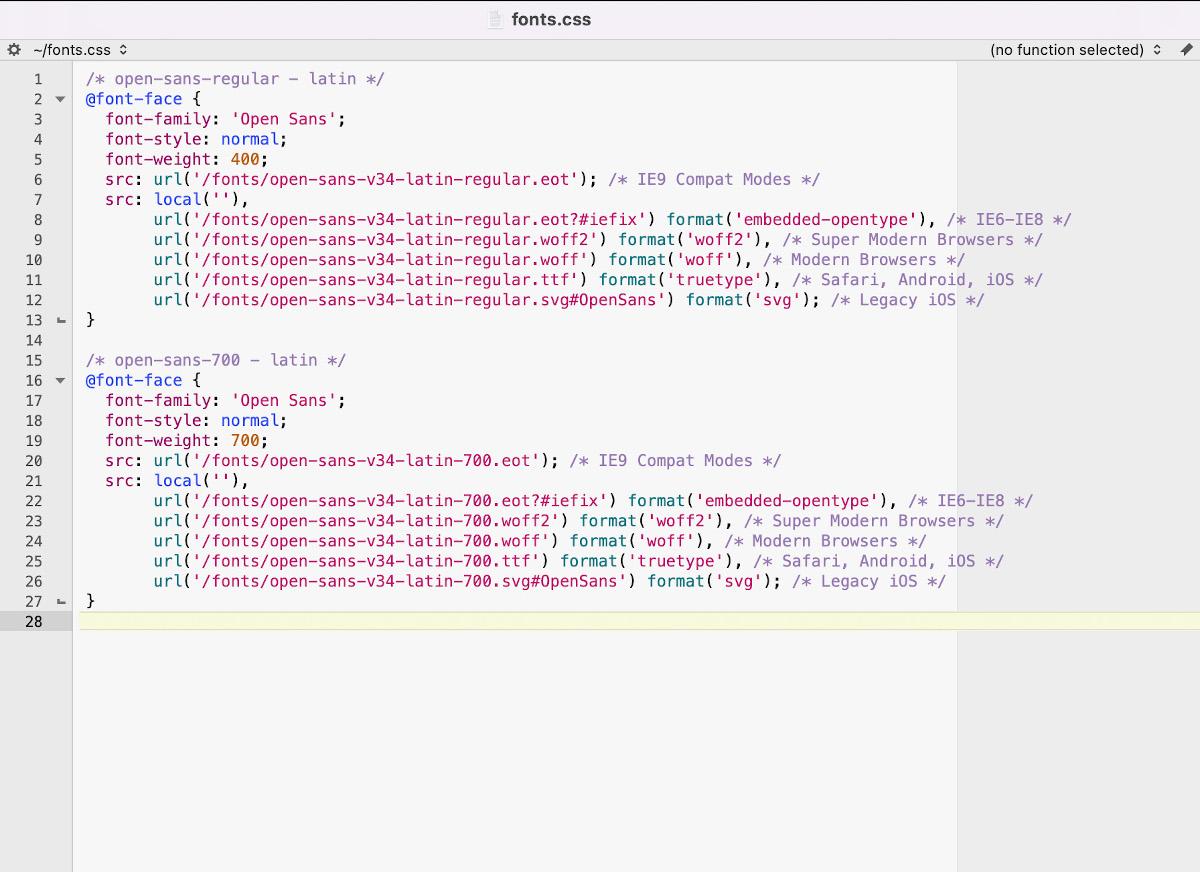Click the normal value on line 4
This screenshot has height=872, width=1200.
pos(251,139)
